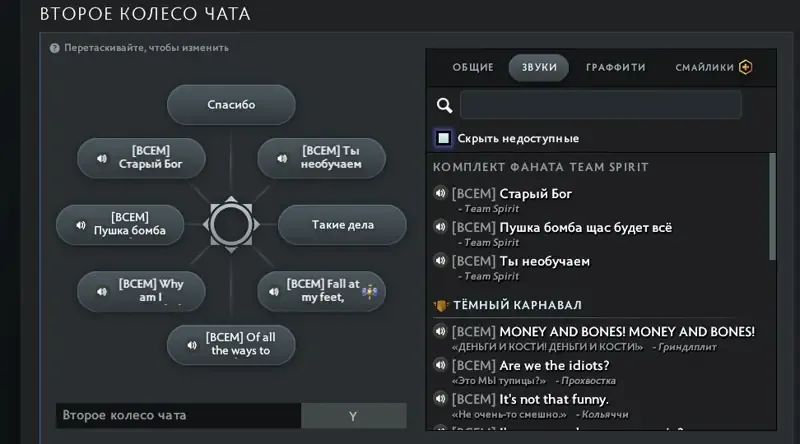The height and width of the screenshot is (444, 800).
Task: Select the [ВСЕМ] Старый Бог wheel slot
Action: 141,158
